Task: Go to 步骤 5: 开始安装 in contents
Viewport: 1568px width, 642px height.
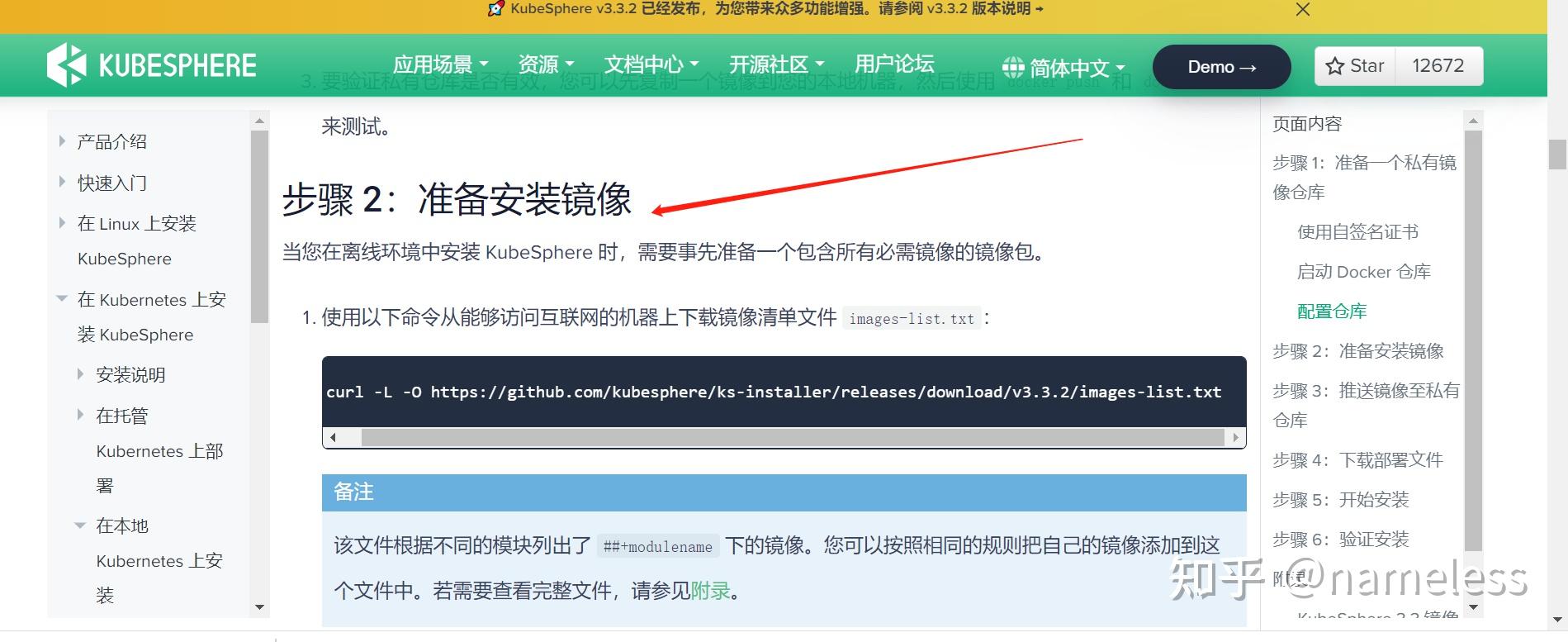Action: click(x=1341, y=500)
